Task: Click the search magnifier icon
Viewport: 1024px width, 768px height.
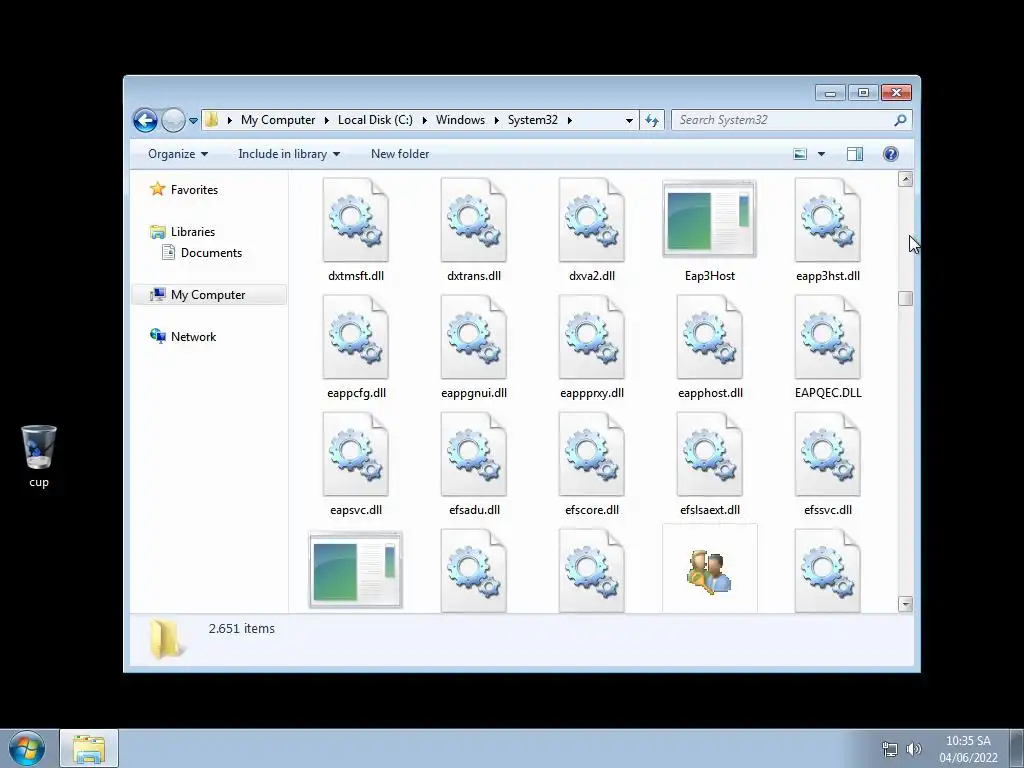Action: tap(900, 120)
